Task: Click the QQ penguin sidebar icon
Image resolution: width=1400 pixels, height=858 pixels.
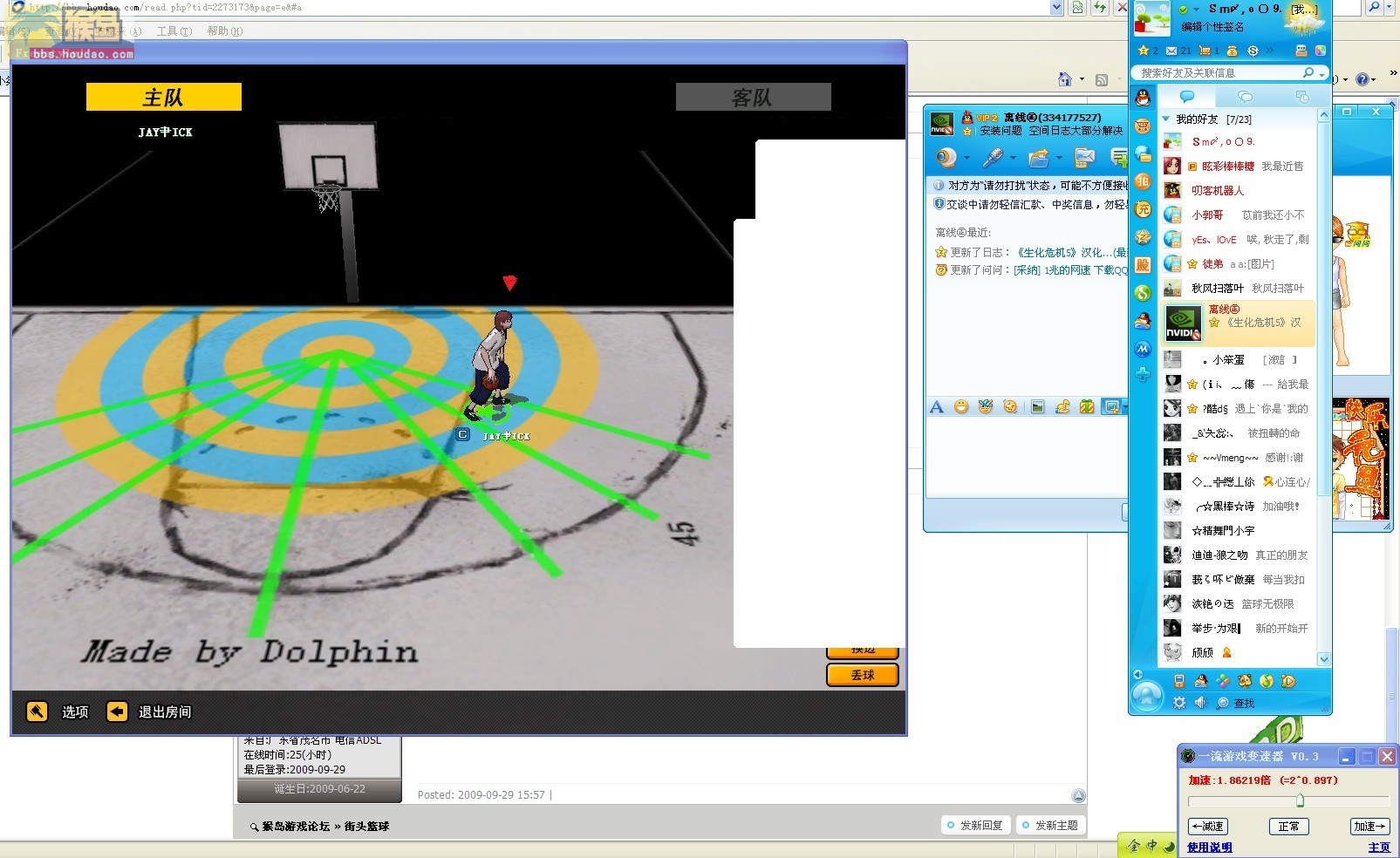Action: (1143, 98)
